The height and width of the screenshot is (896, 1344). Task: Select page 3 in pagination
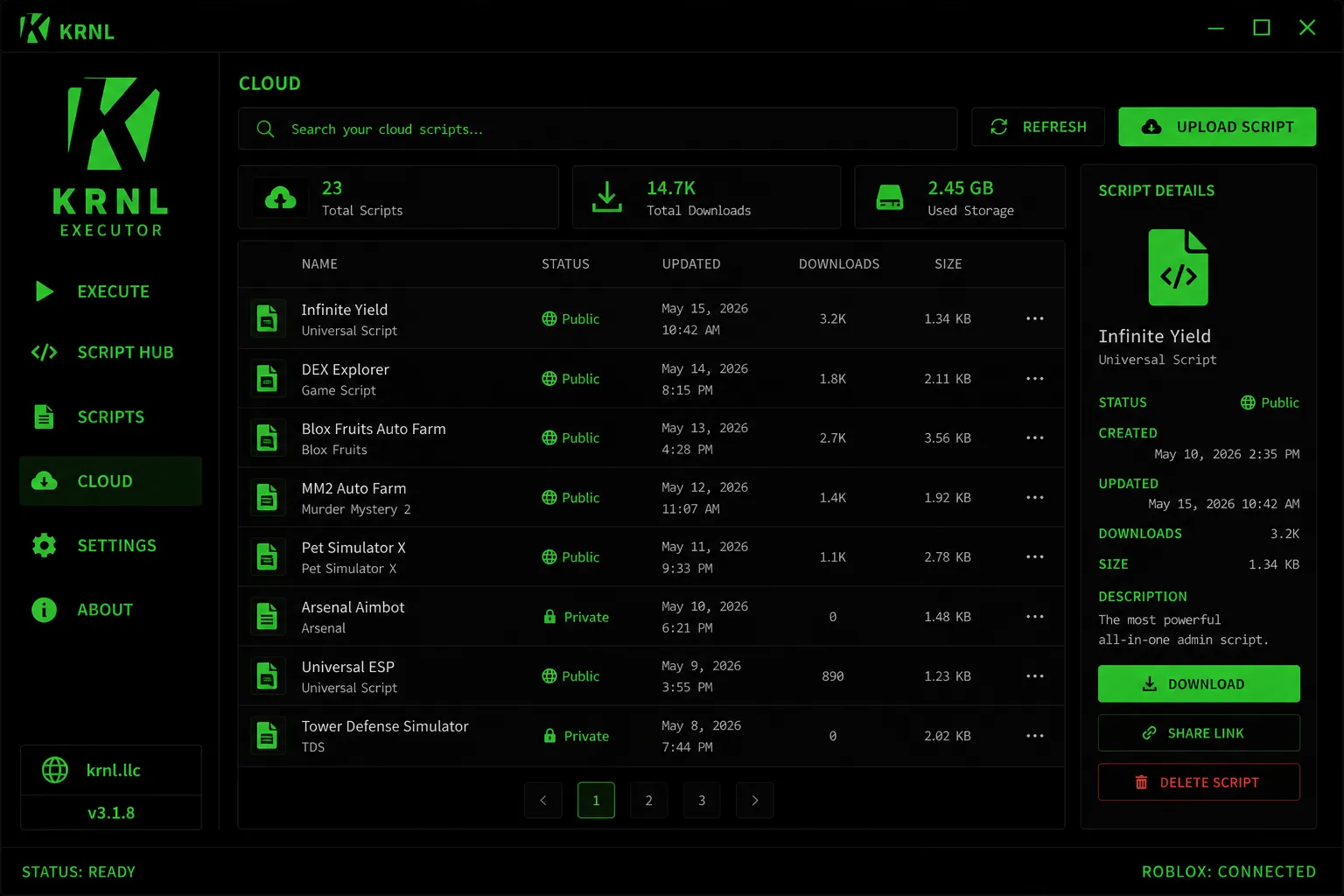(x=702, y=801)
